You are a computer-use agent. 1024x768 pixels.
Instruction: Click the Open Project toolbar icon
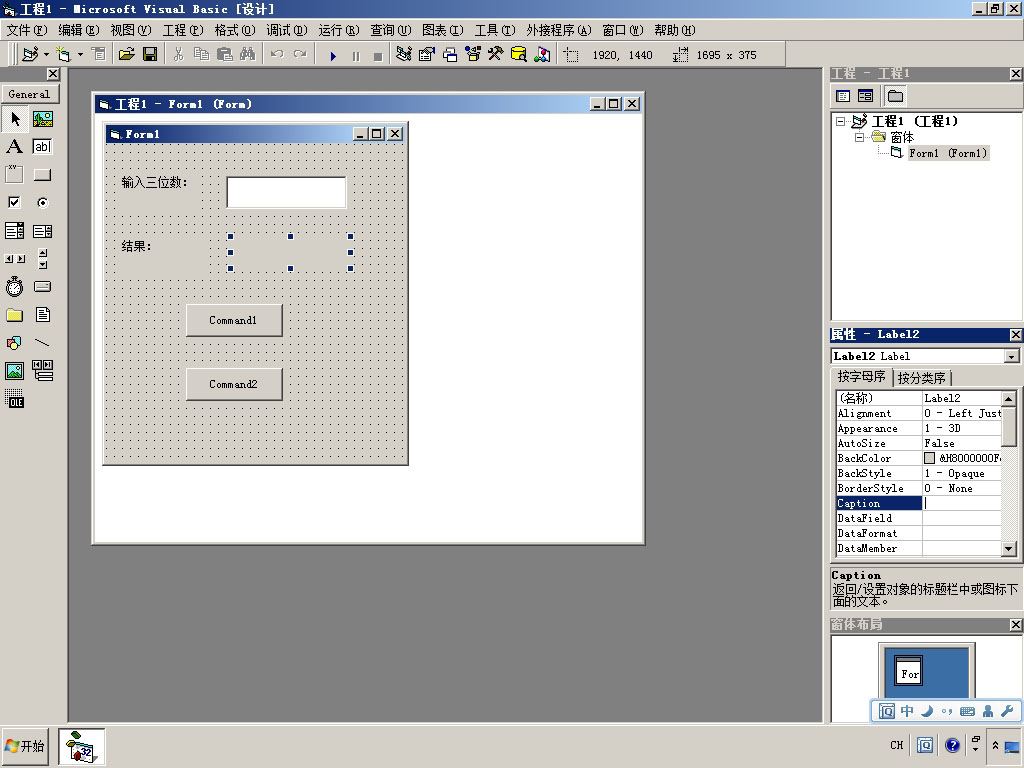127,55
